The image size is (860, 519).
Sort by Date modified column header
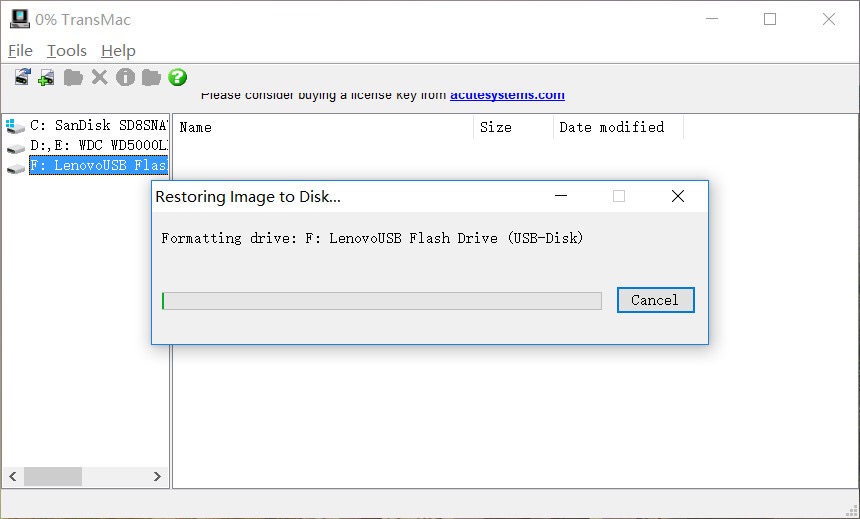[x=616, y=127]
